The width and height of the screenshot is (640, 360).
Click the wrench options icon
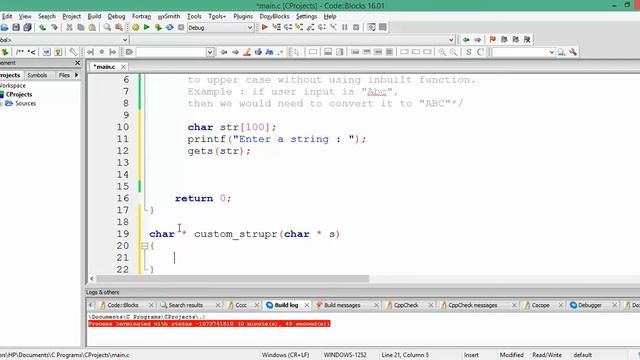573,52
